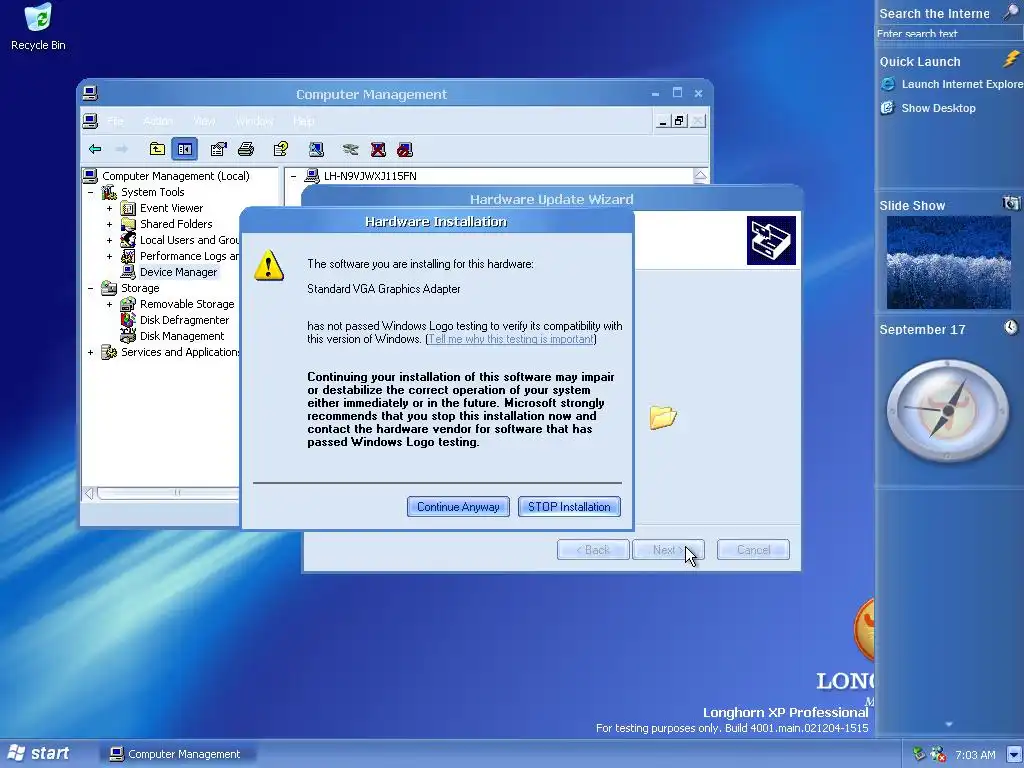
Task: Select Device Manager in the tree
Action: coord(178,272)
